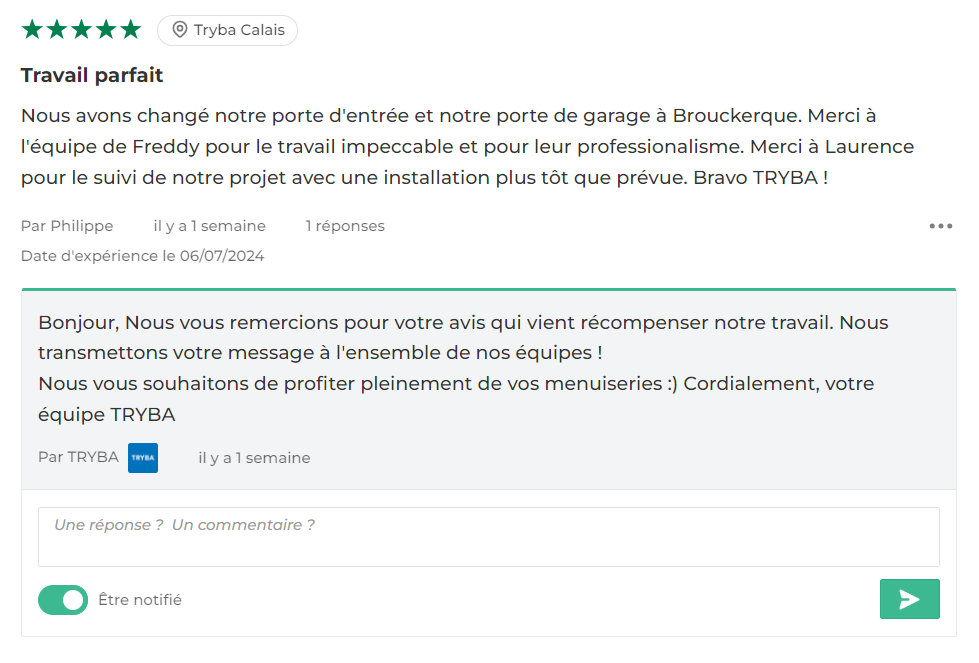
Task: Click the timestamp on TRYBA's reply
Action: (254, 458)
